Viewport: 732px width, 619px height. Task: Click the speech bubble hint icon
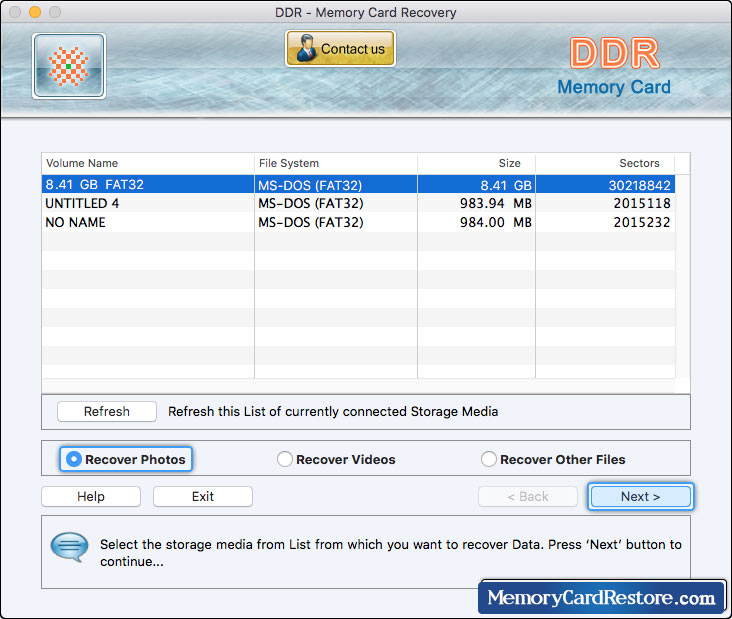69,547
